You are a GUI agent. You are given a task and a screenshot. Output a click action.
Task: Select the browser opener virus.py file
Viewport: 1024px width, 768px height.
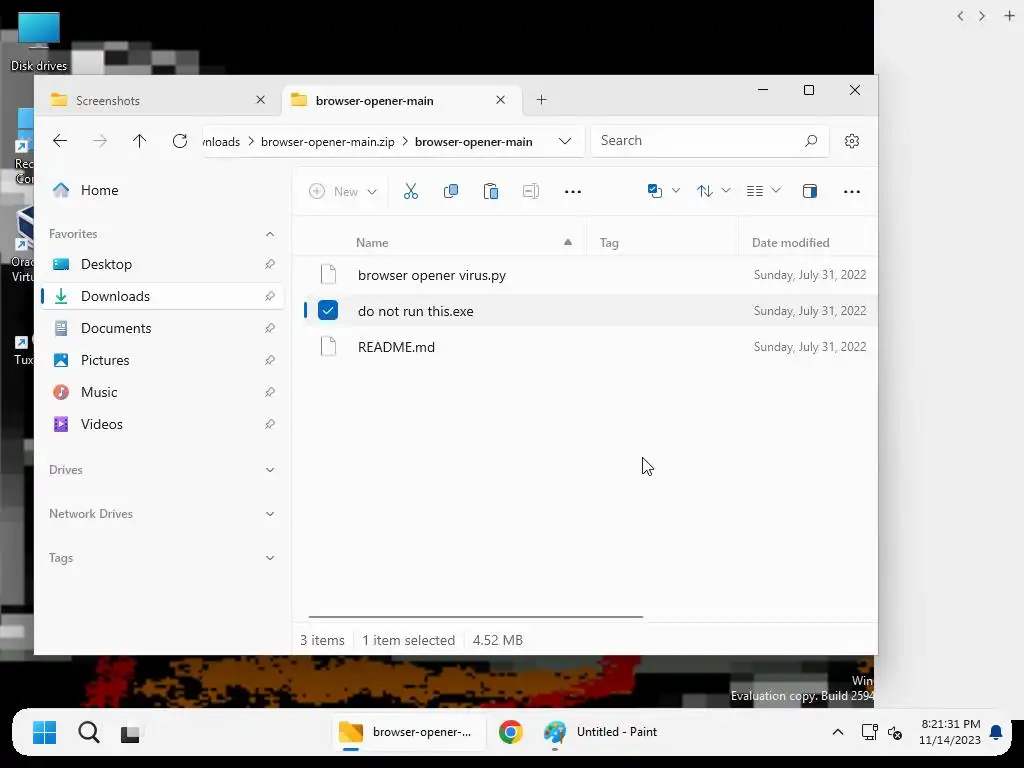tap(584, 275)
